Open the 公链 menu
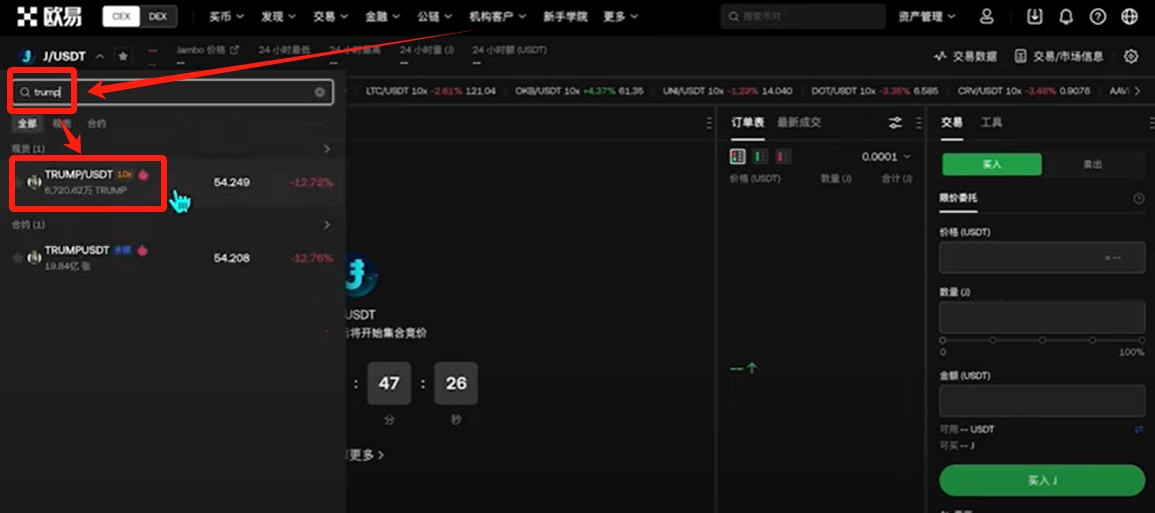1155x513 pixels. (x=435, y=16)
